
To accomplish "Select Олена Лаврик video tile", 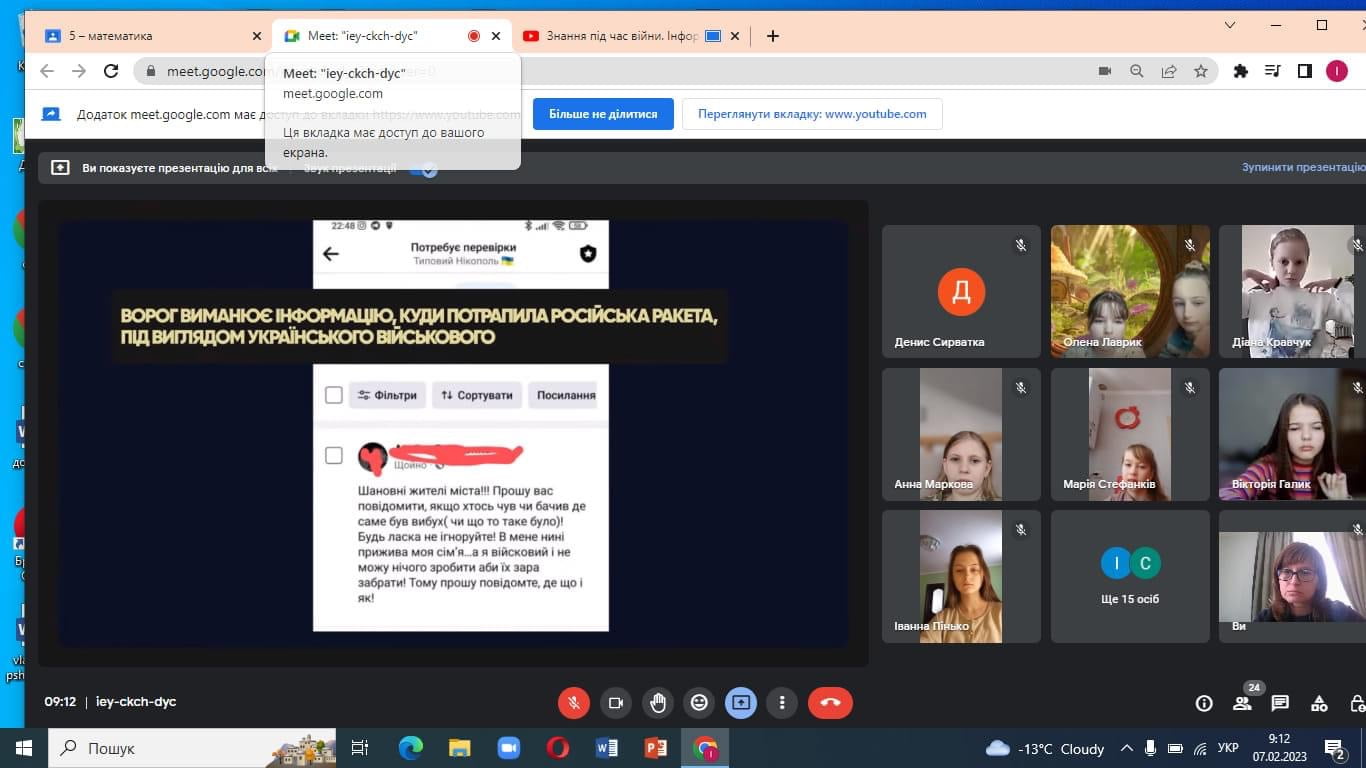I will tap(1130, 291).
